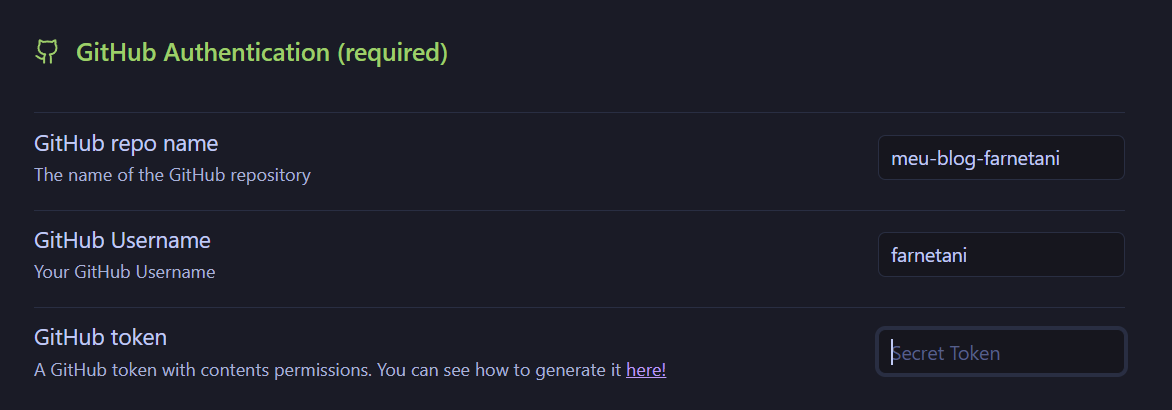Click the "meu-blog-farnetani" text value
This screenshot has height=410, width=1172.
pyautogui.click(x=975, y=158)
